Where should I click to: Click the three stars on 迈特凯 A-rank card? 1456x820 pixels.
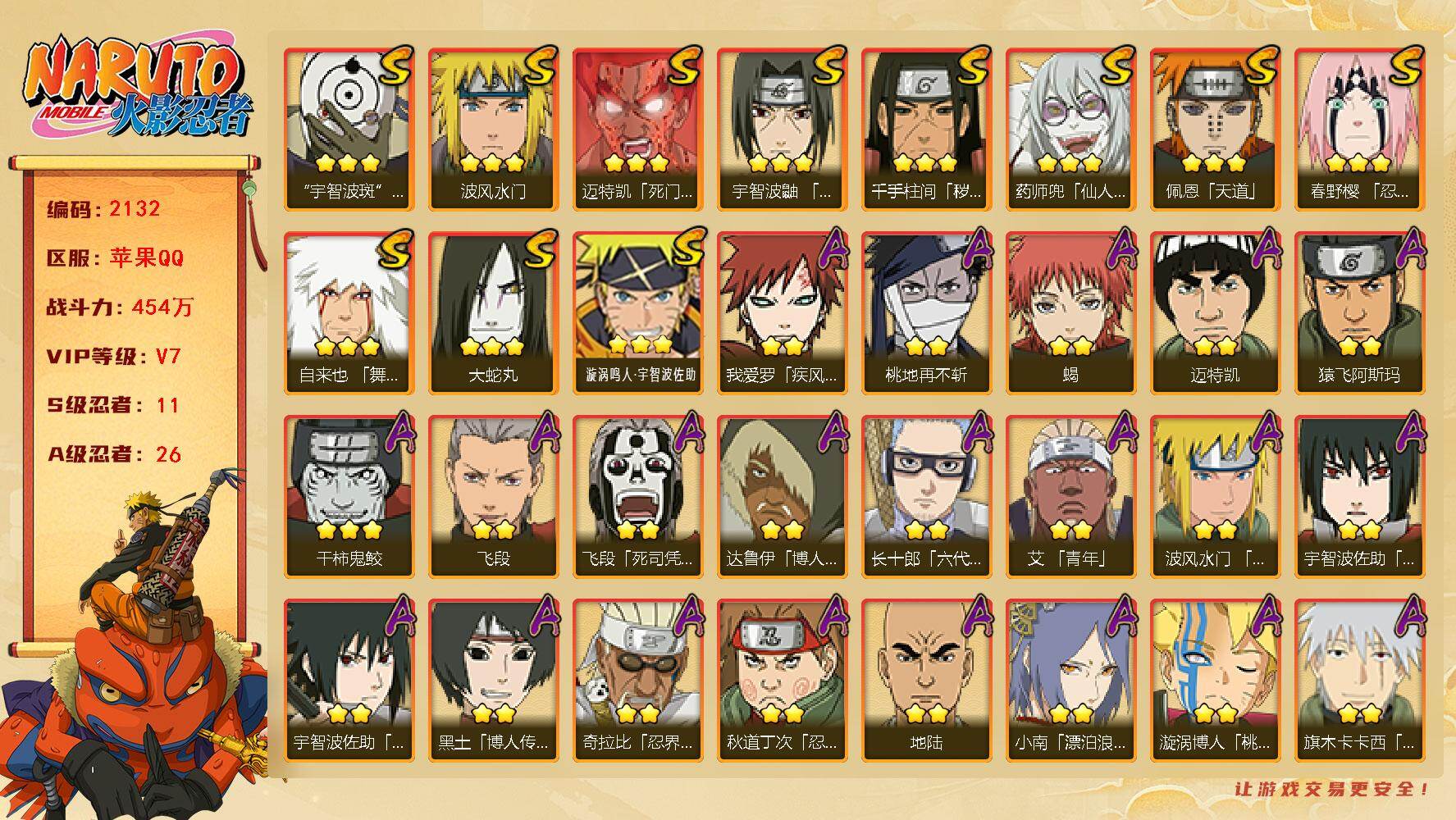(x=1214, y=347)
